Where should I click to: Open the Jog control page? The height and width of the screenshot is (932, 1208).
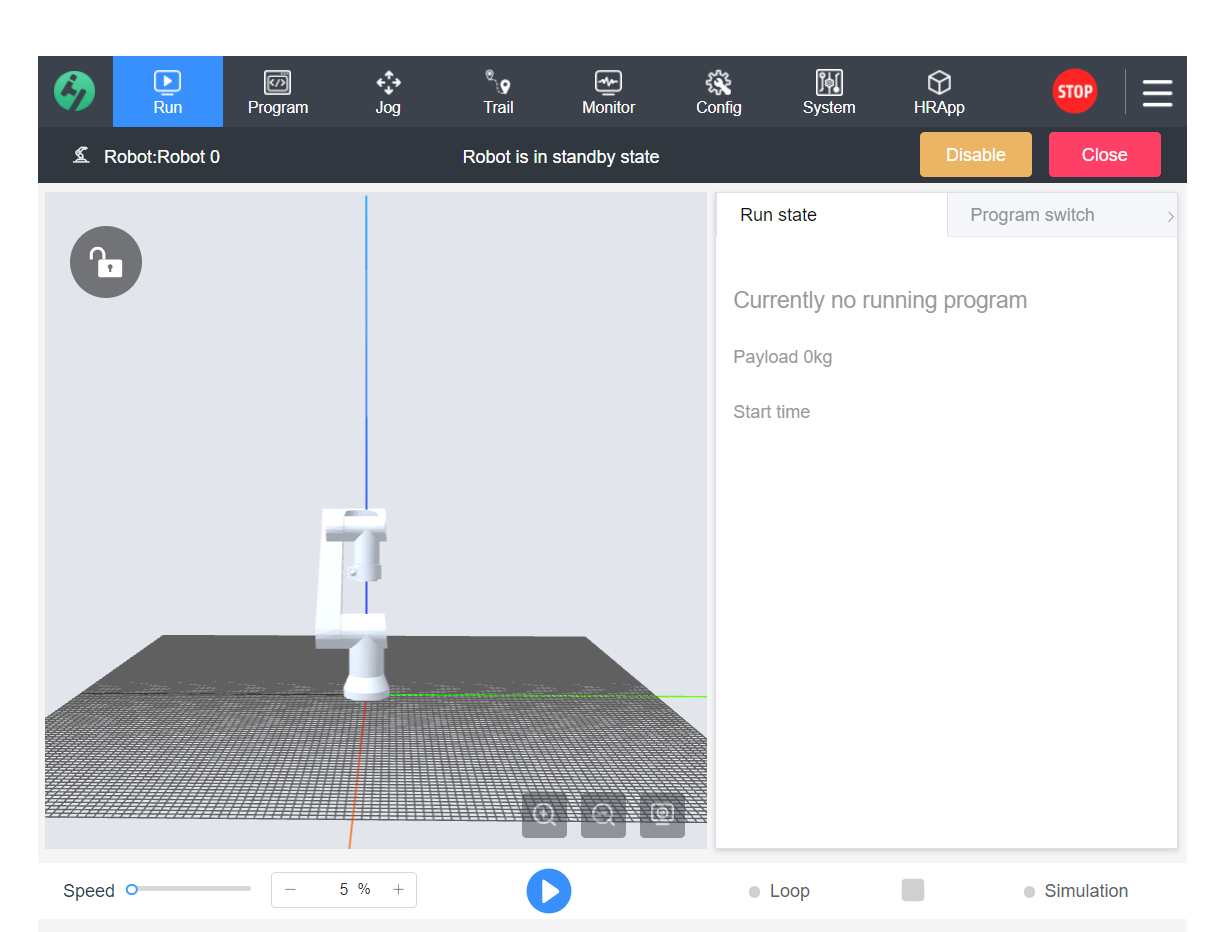pyautogui.click(x=388, y=92)
